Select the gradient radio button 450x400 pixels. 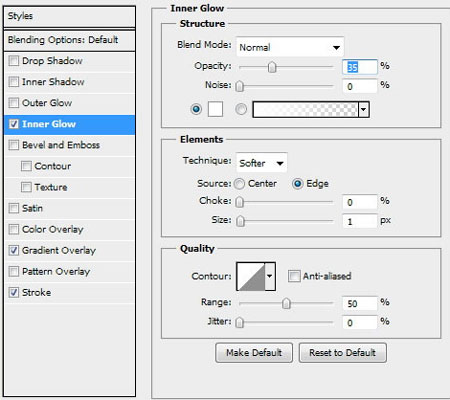[x=241, y=109]
